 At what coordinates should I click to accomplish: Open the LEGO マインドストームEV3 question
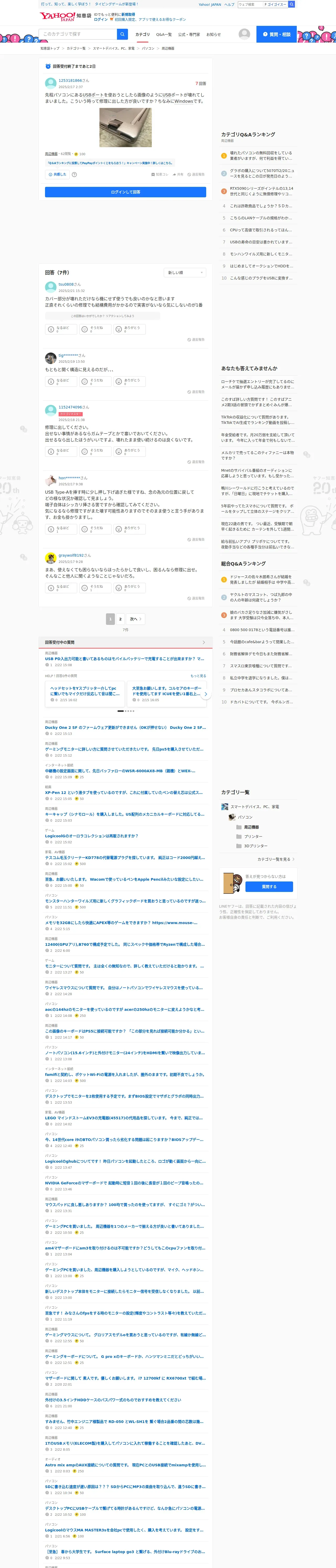(x=124, y=1118)
